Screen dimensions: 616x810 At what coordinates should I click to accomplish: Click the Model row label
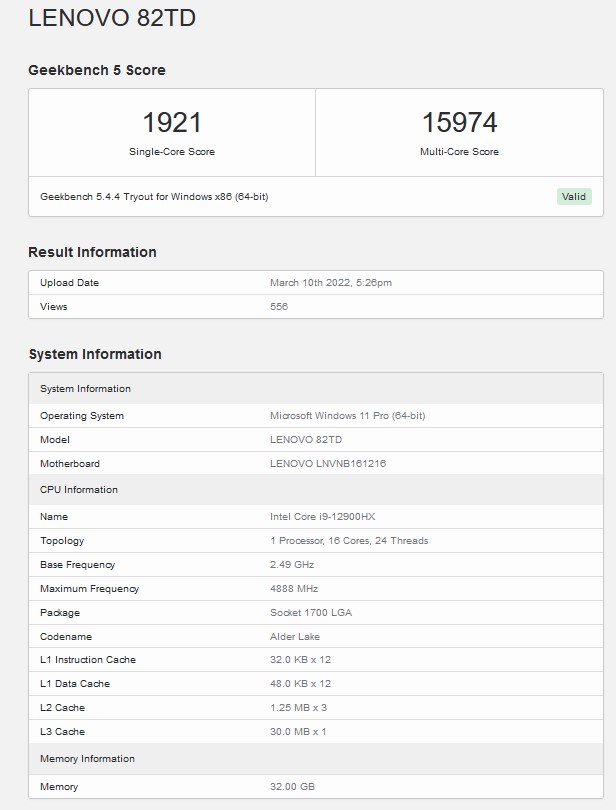(x=55, y=440)
